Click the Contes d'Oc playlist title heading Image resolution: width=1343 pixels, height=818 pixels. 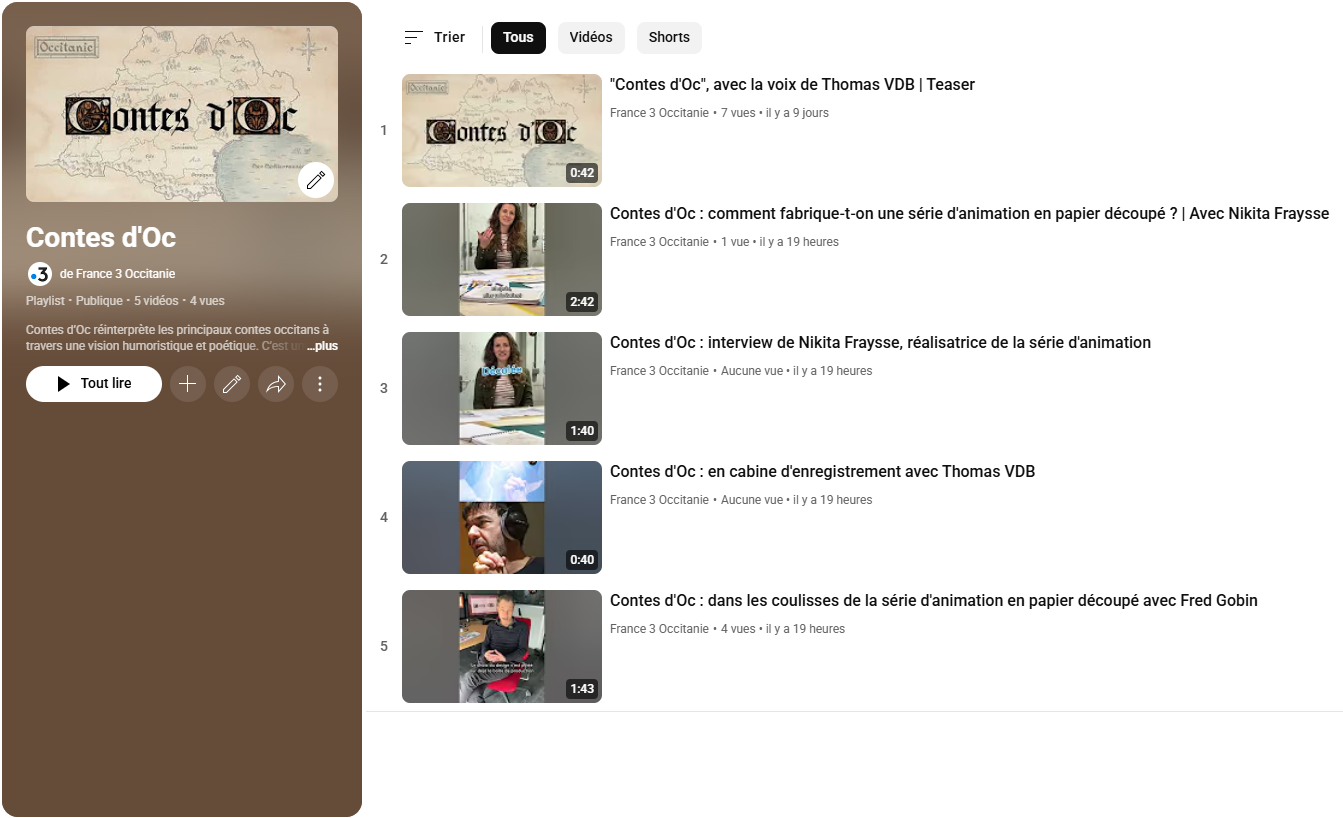pos(101,237)
